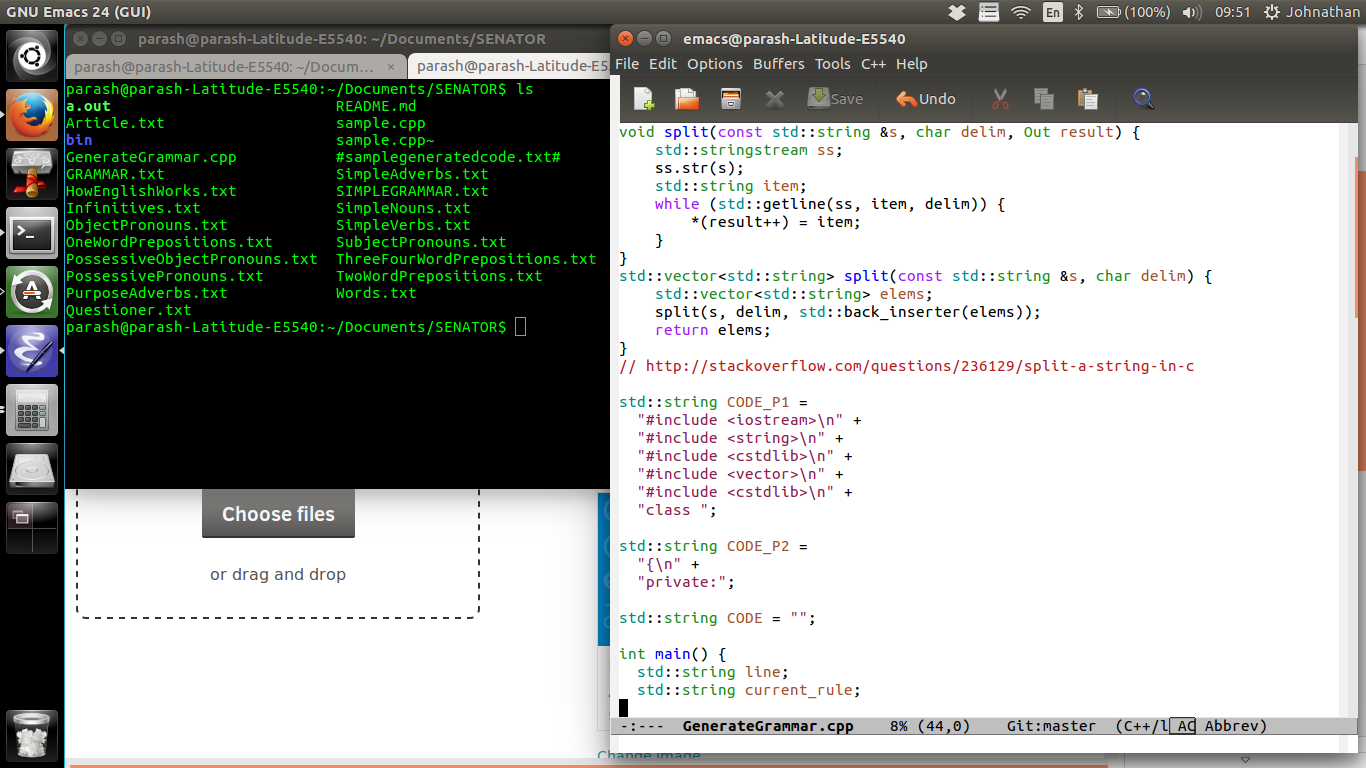This screenshot has height=768, width=1366.
Task: Copy selection using the Copy toolbar icon
Action: [x=1043, y=99]
